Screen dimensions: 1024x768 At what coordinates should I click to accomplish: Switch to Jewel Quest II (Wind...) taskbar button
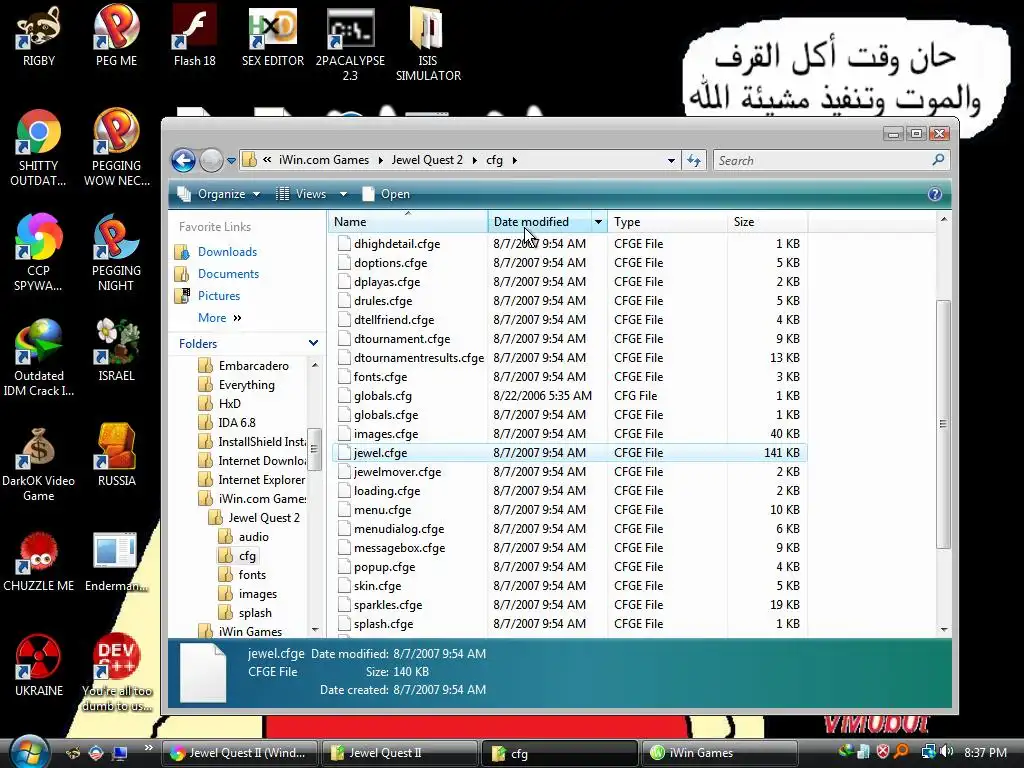click(239, 753)
